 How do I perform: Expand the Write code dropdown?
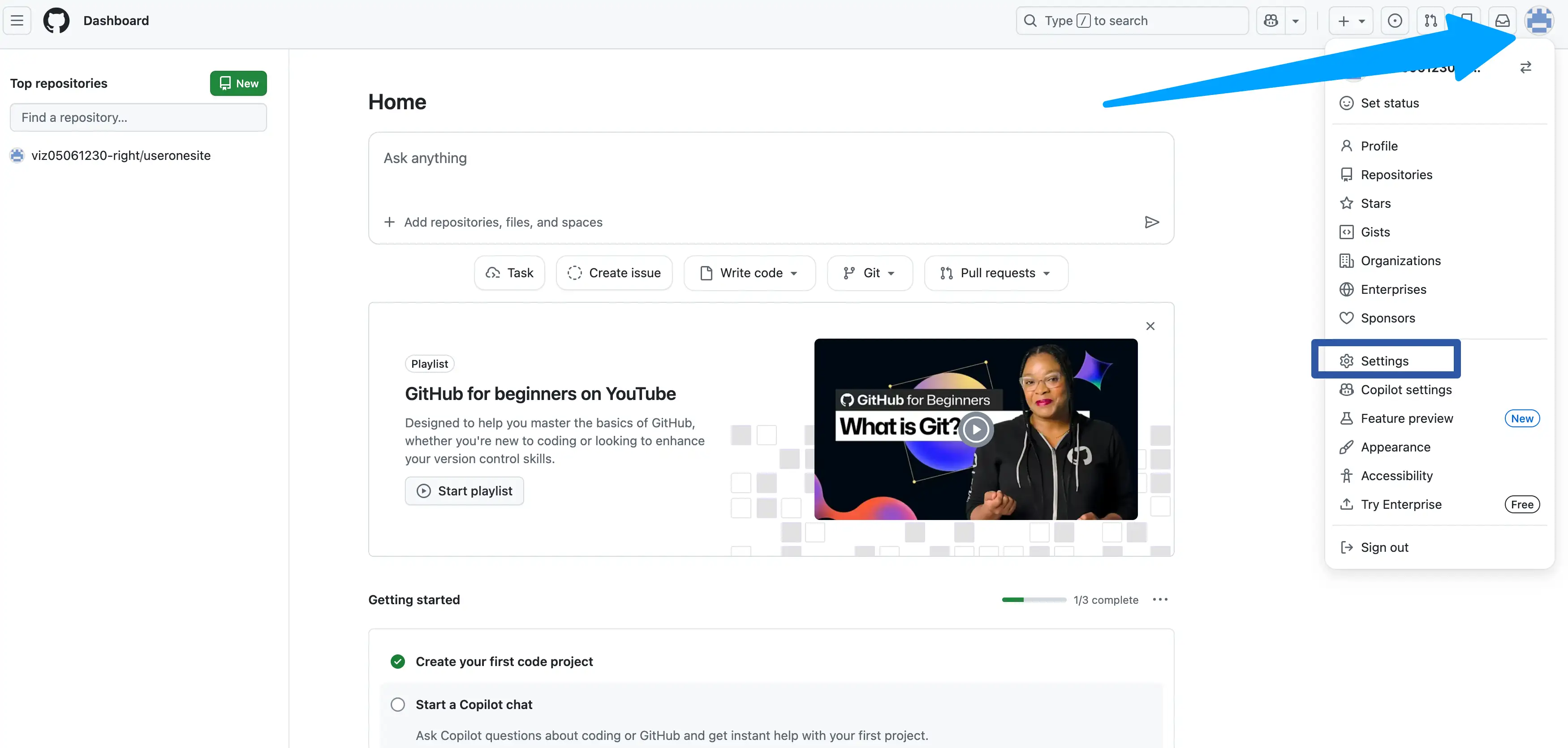coord(750,273)
